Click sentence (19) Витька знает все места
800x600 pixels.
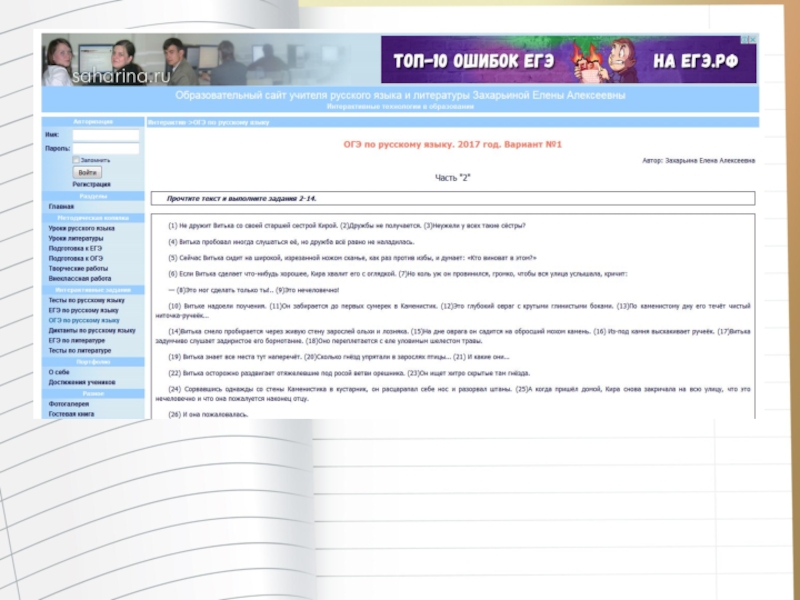click(x=236, y=357)
